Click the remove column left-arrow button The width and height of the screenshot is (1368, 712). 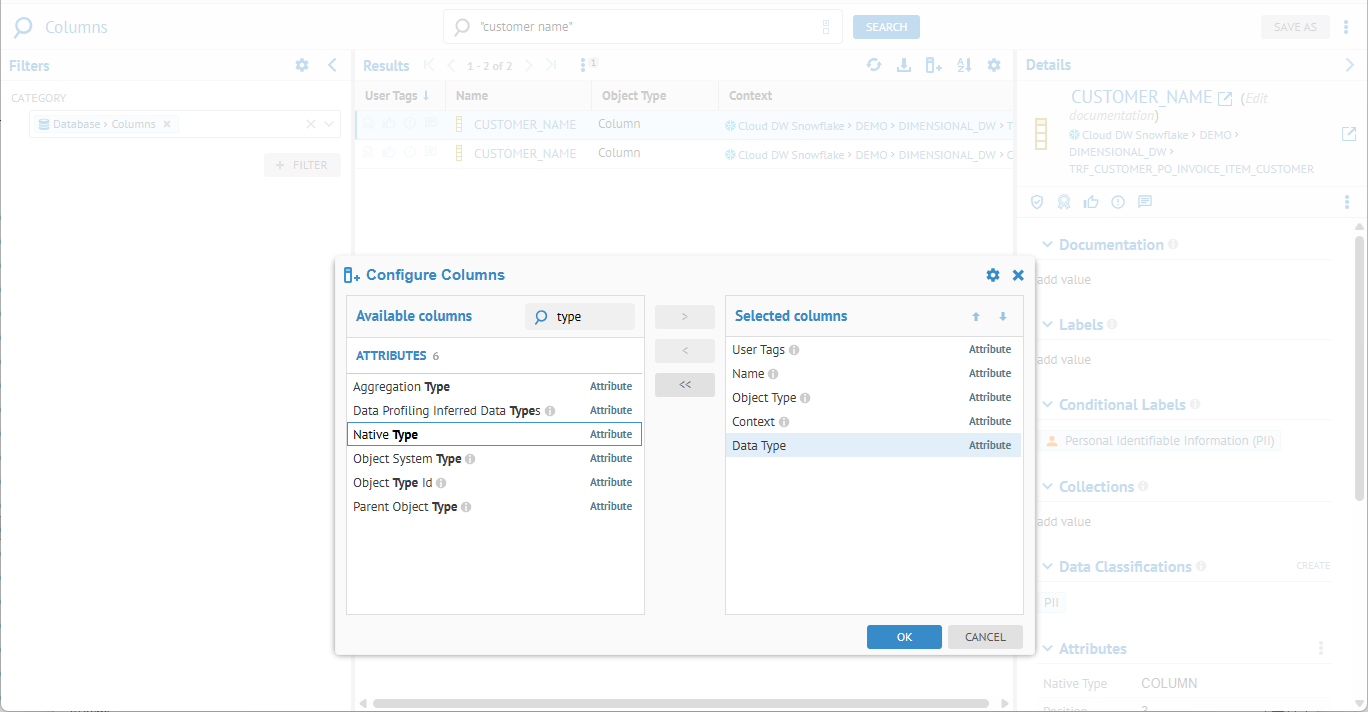coord(684,351)
